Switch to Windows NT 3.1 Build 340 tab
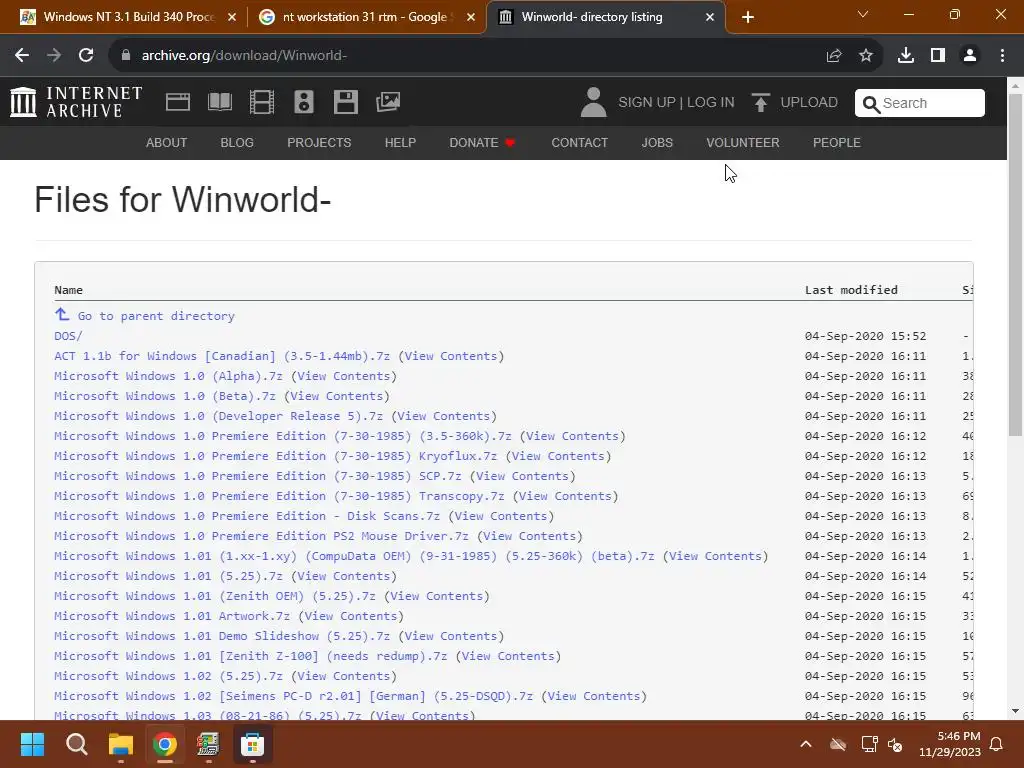 tap(129, 17)
